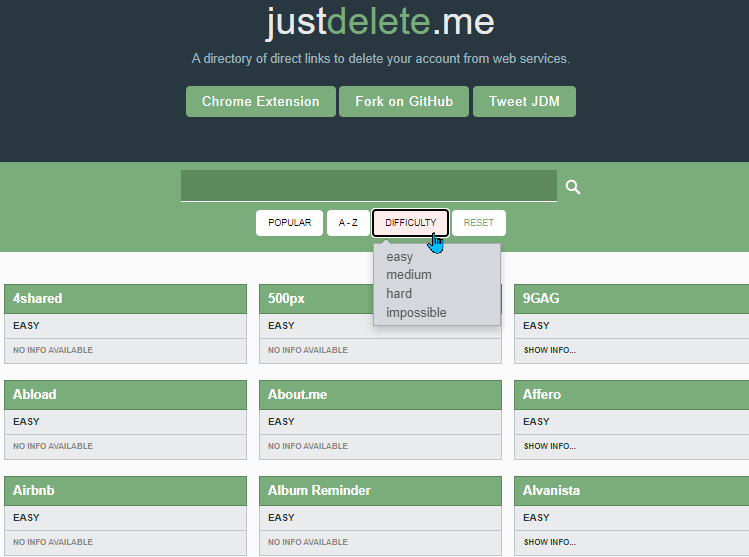Viewport: 749px width, 557px height.
Task: Click the Tweet JDM button
Action: [524, 101]
